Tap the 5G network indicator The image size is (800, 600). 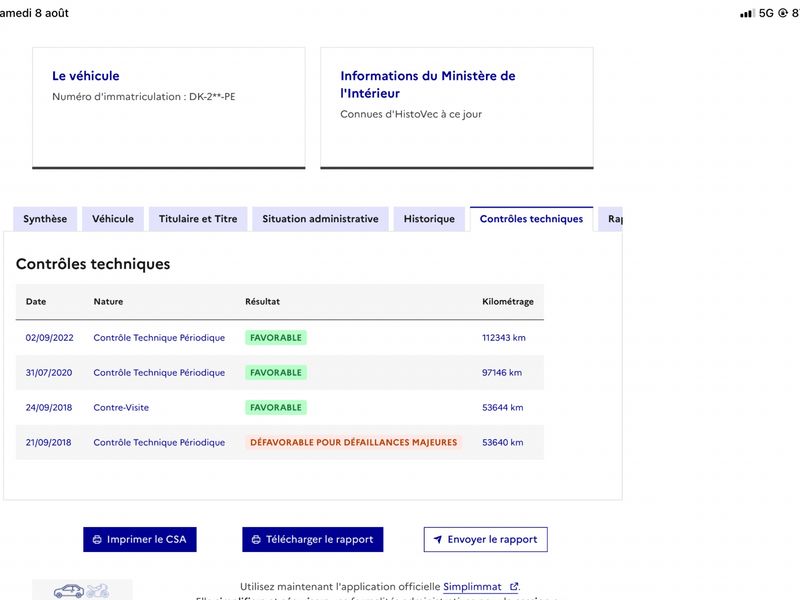[766, 13]
